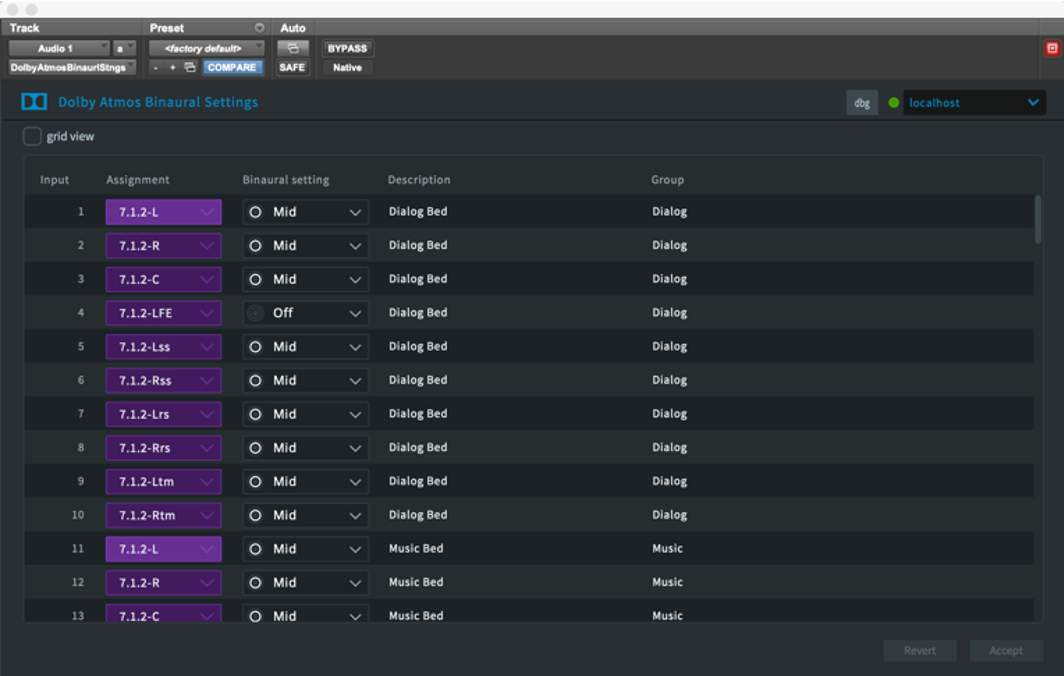Click the Mid binaural circle icon on input 1
Screen dimensions: 1064x676
258,211
